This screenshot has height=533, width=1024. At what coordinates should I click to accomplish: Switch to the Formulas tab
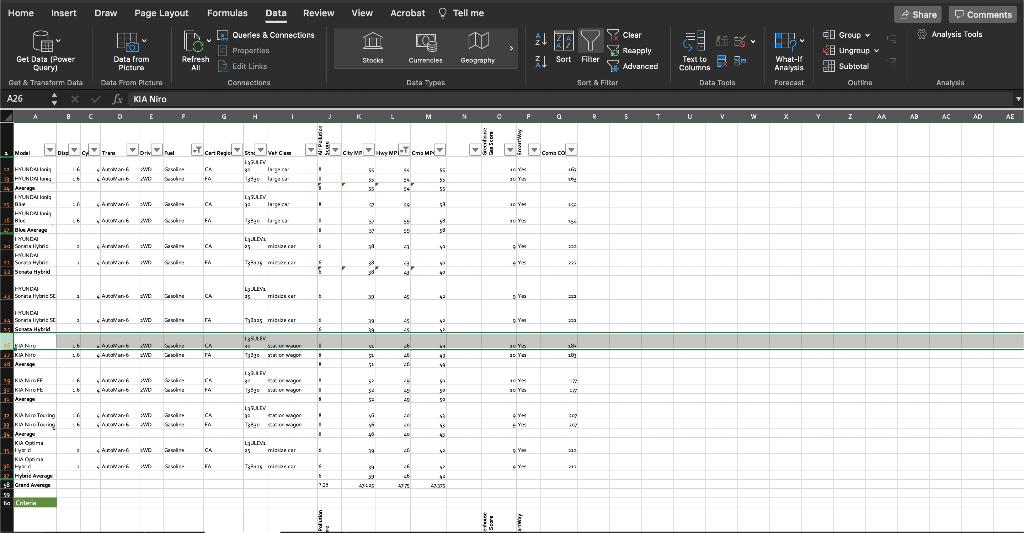click(227, 13)
